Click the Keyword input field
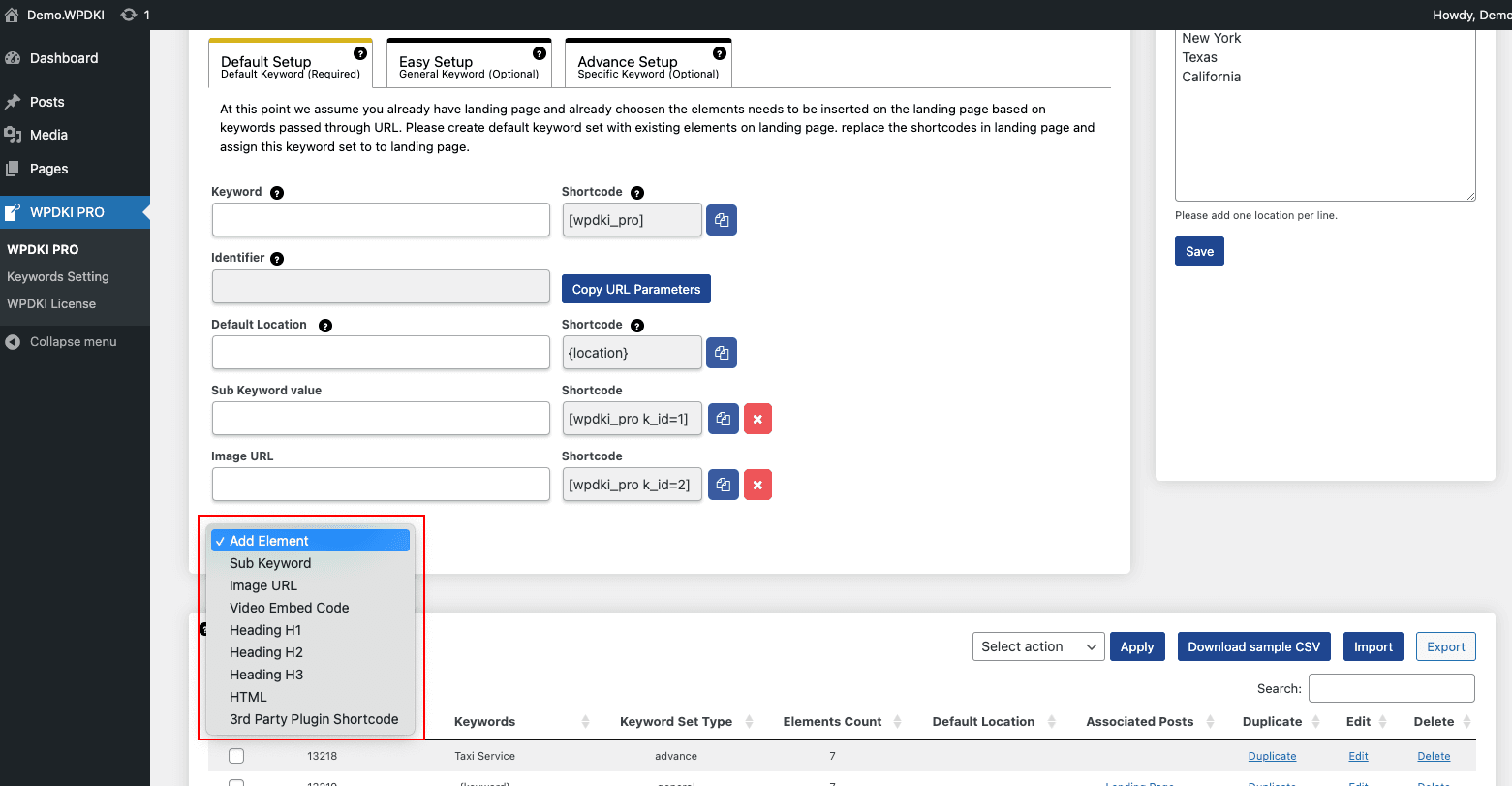 pyautogui.click(x=381, y=220)
